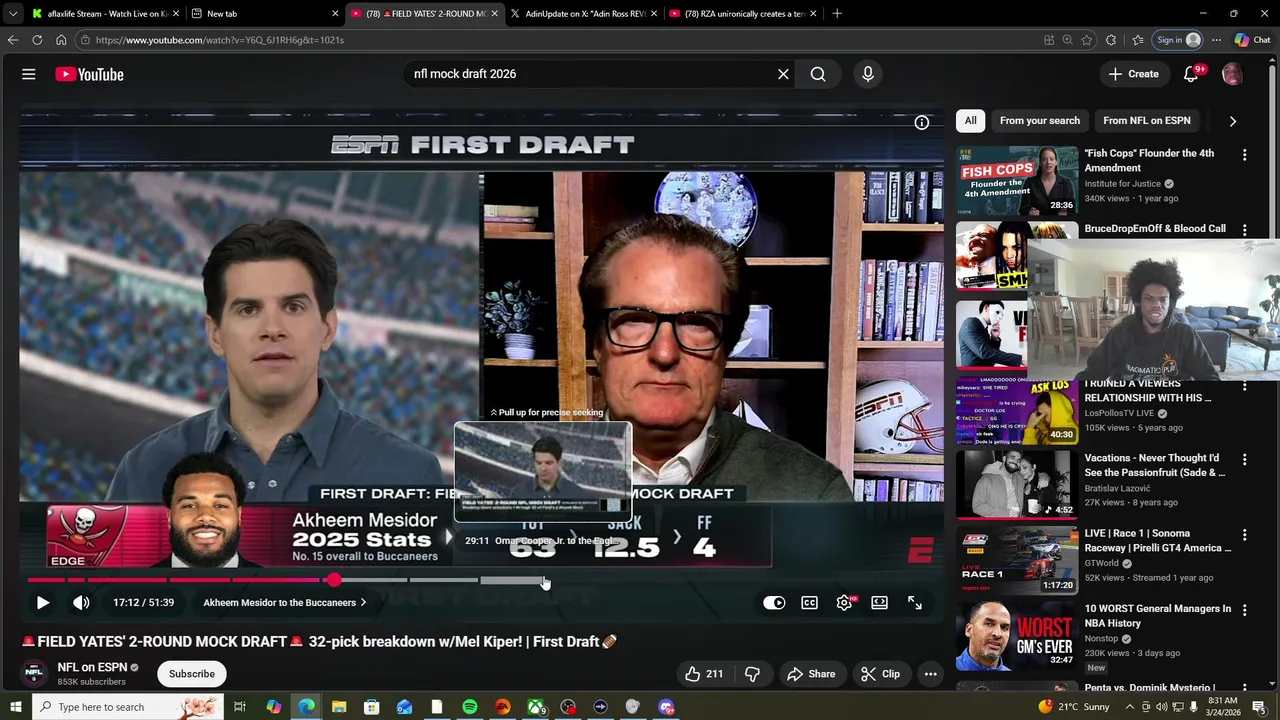
Task: Open the player settings gear
Action: click(x=845, y=602)
